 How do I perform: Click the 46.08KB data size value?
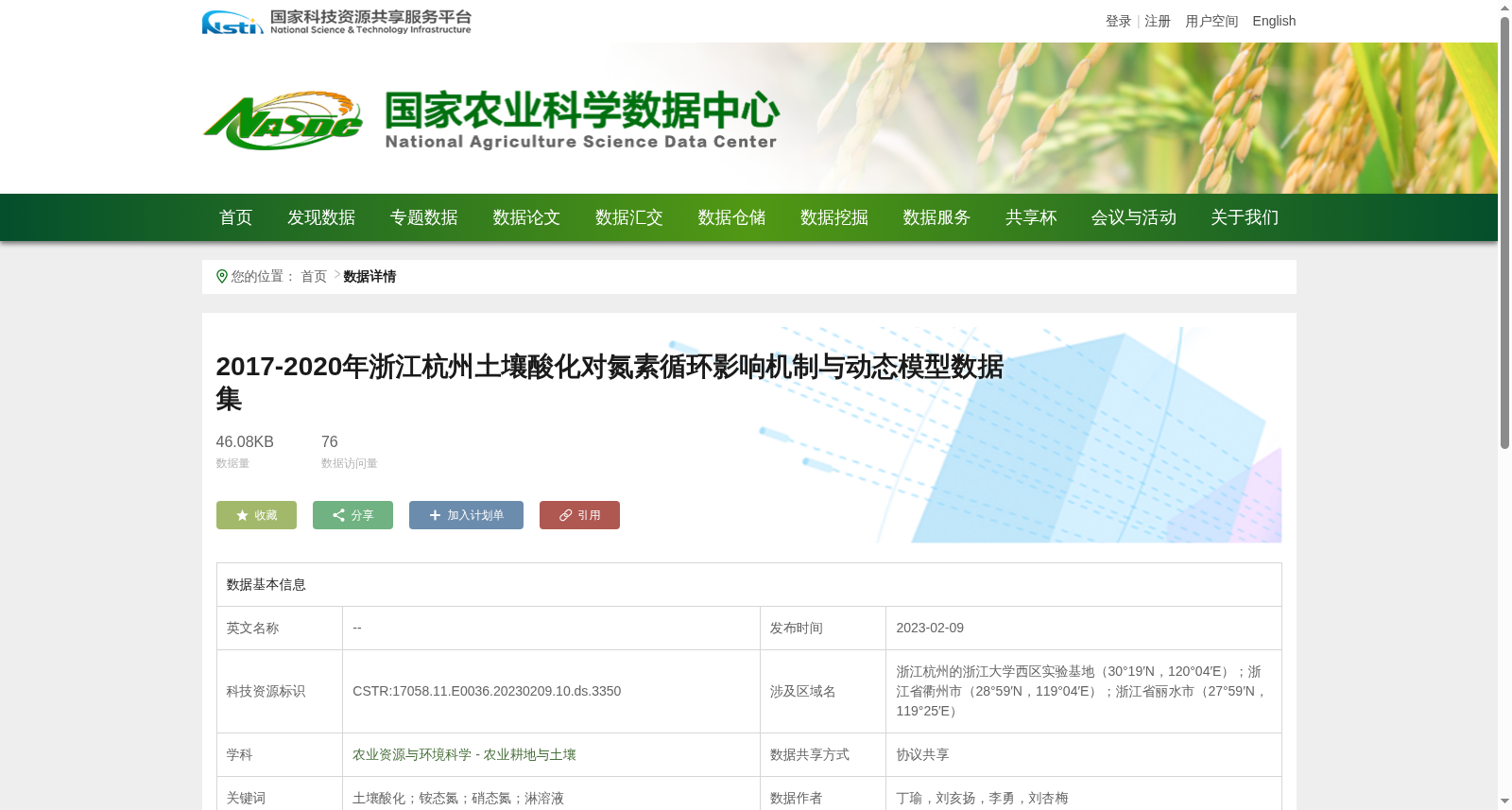click(245, 442)
